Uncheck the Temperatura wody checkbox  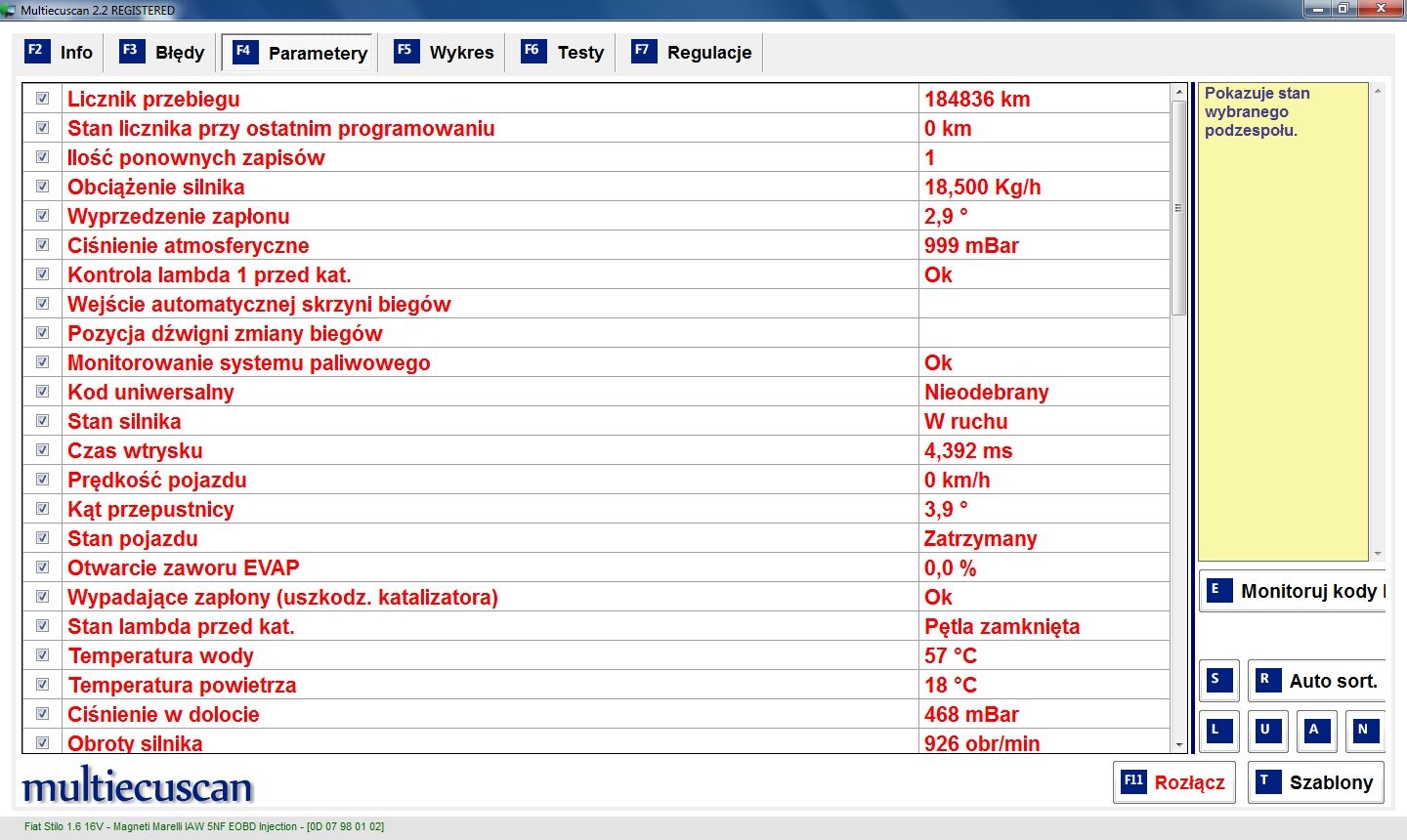click(42, 655)
